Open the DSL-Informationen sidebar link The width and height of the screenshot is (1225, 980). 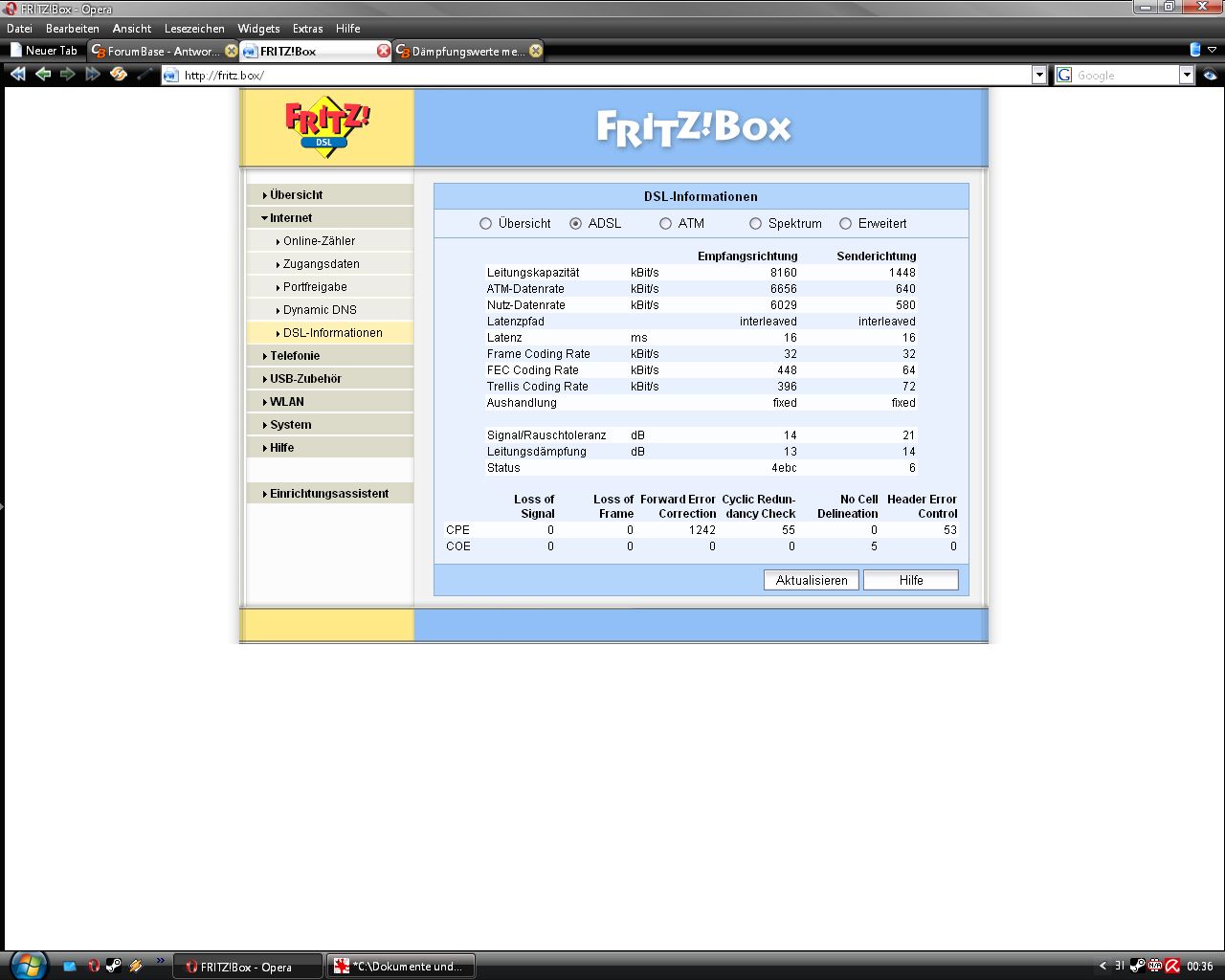pos(332,333)
